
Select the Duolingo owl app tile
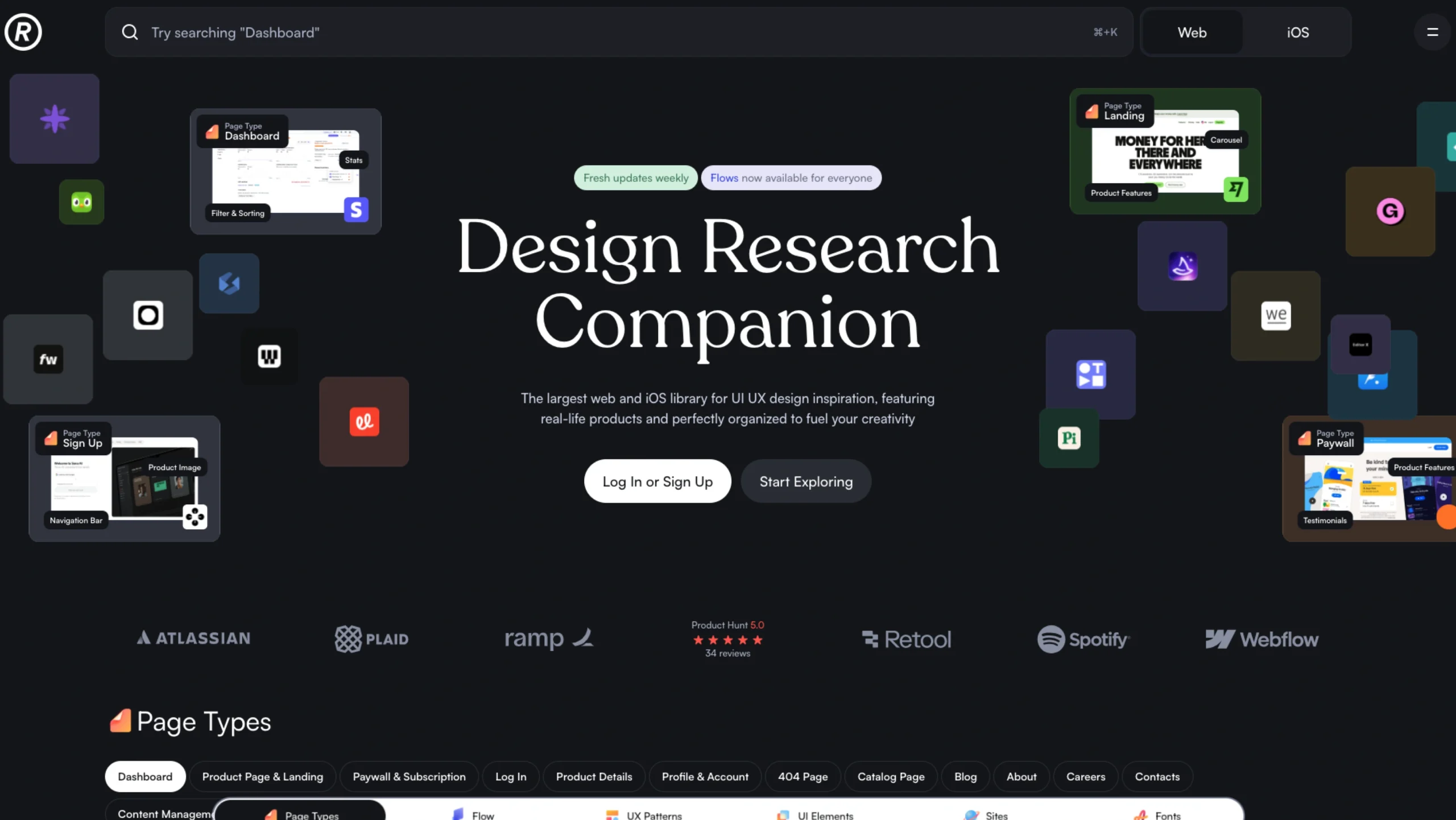tap(81, 201)
